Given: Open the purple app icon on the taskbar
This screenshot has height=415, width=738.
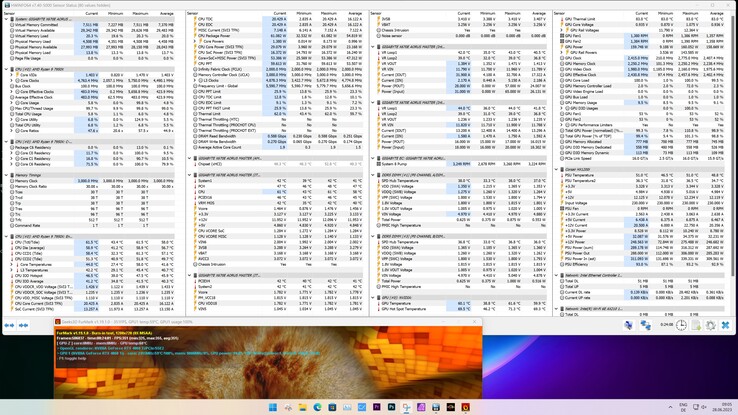Looking at the screenshot, I should pyautogui.click(x=421, y=407).
